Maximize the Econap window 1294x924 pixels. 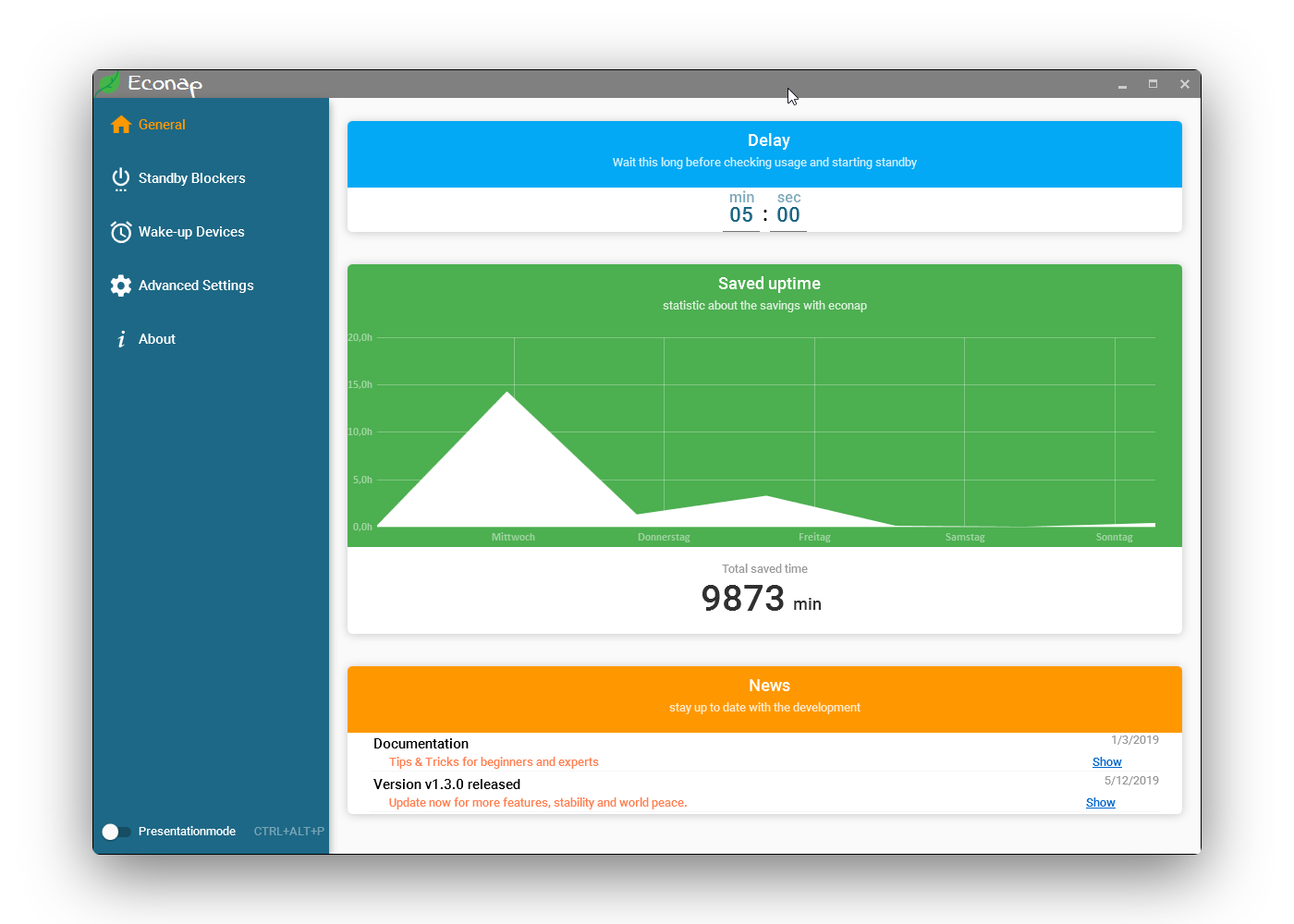pos(1154,84)
